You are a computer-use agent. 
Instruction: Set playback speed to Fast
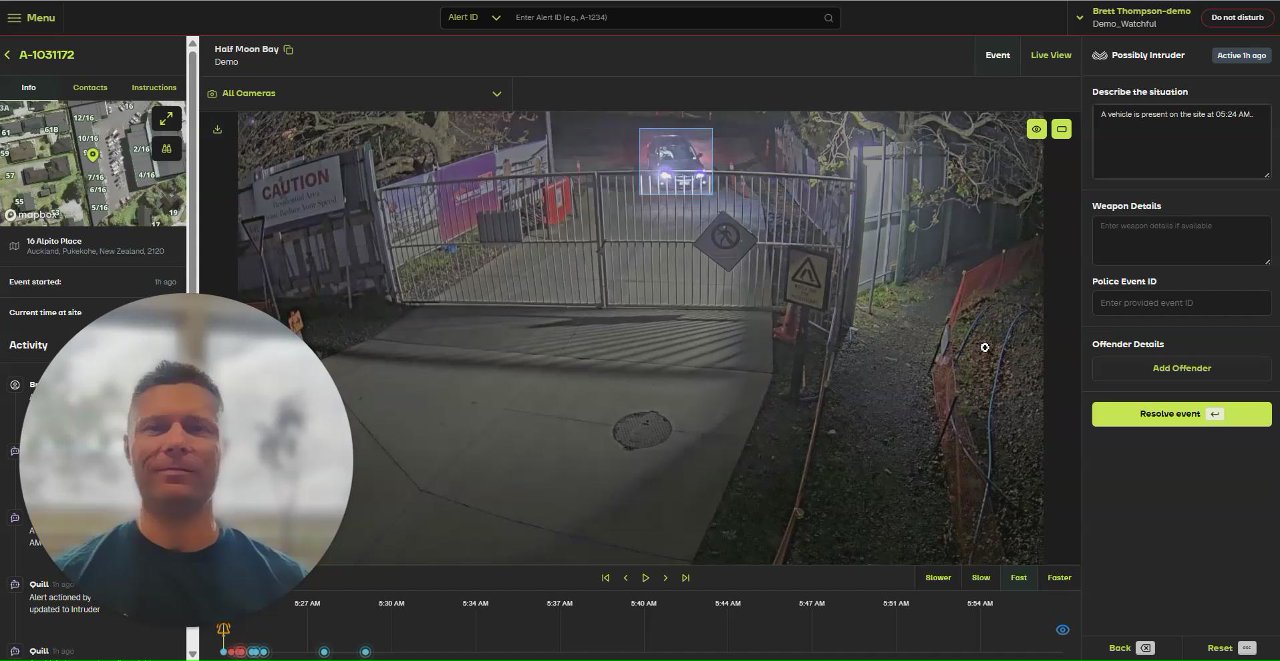coord(1019,578)
